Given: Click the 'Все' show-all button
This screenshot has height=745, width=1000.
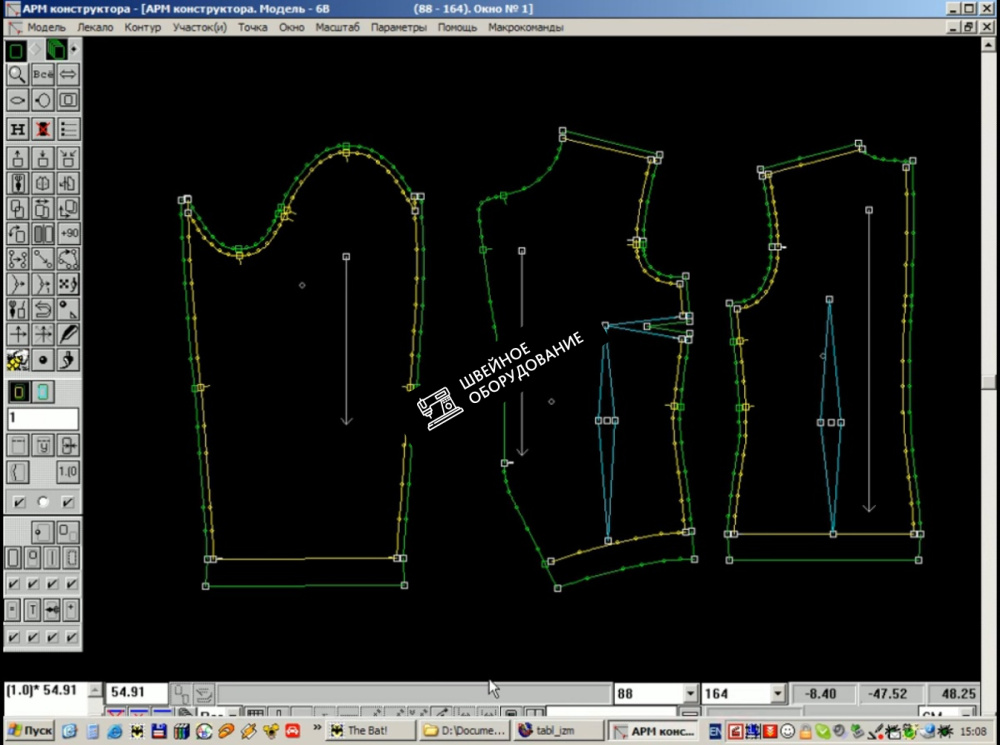Looking at the screenshot, I should pos(43,74).
